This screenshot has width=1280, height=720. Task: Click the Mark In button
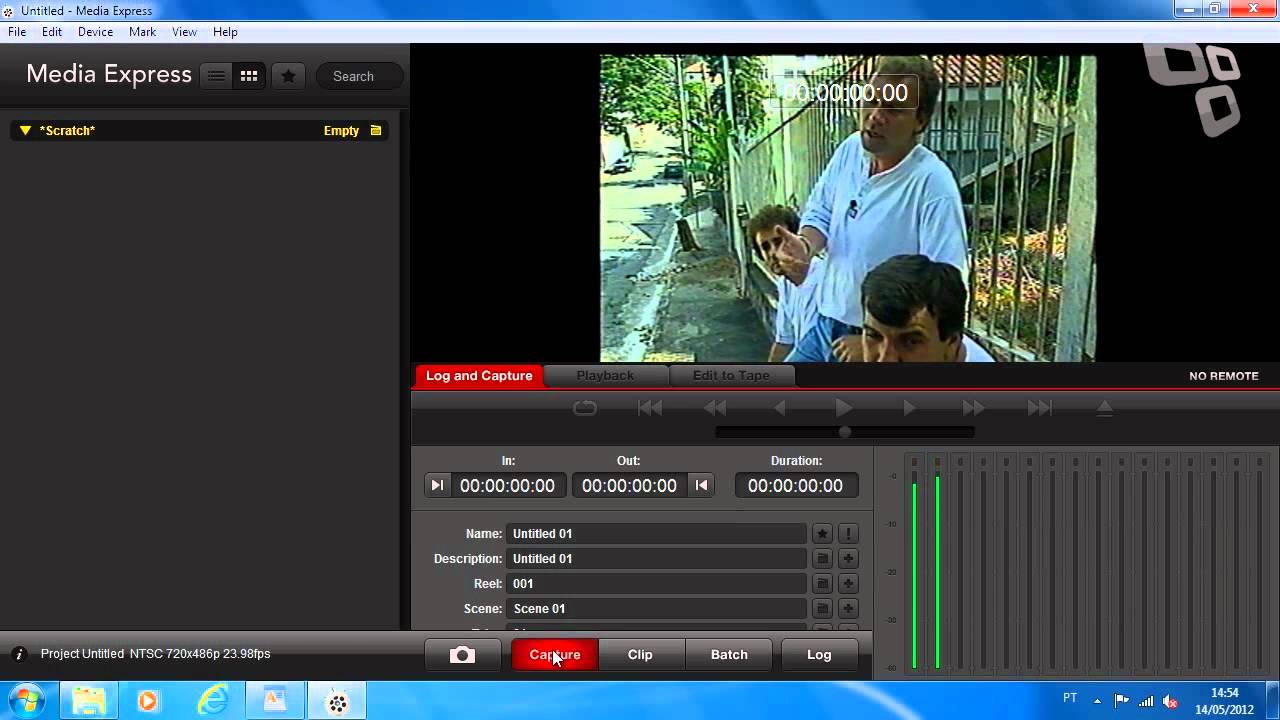(437, 485)
